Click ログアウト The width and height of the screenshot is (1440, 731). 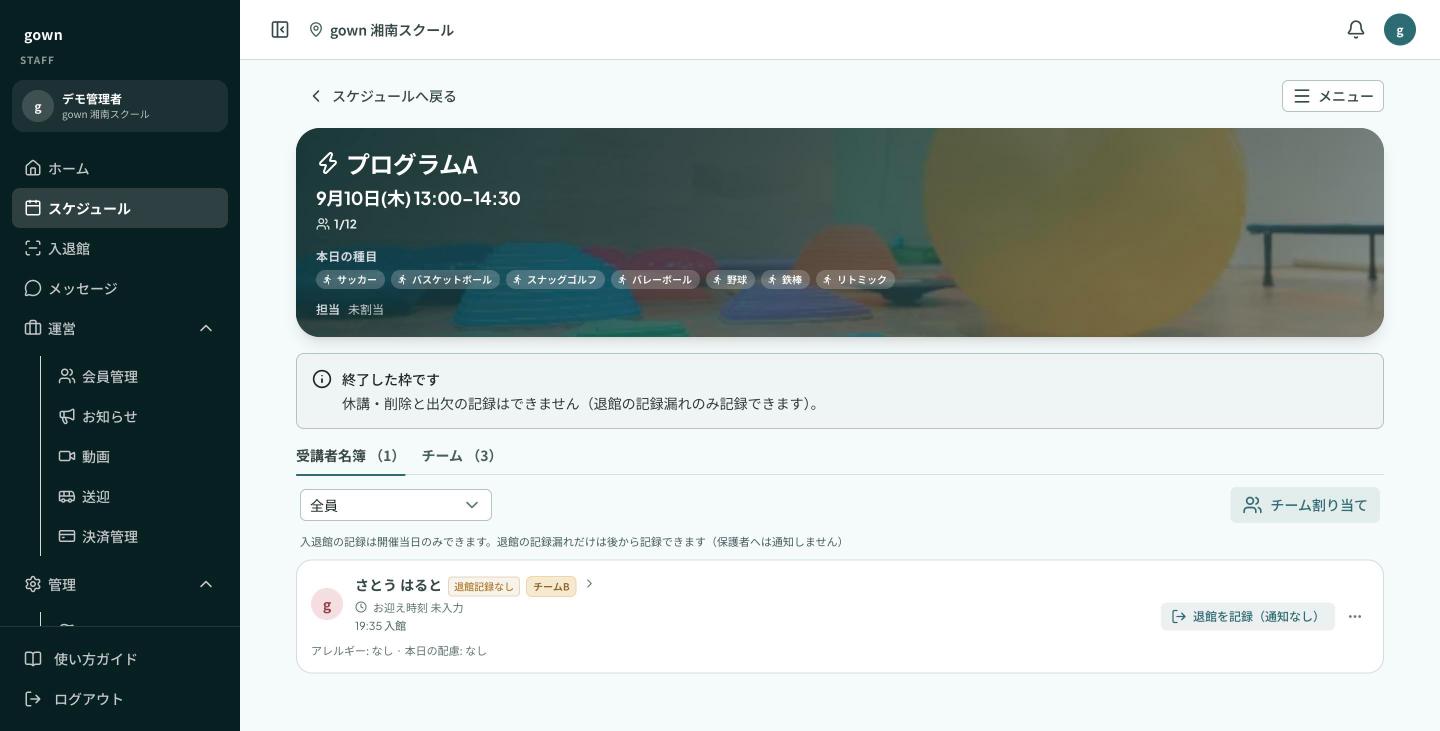[120, 699]
